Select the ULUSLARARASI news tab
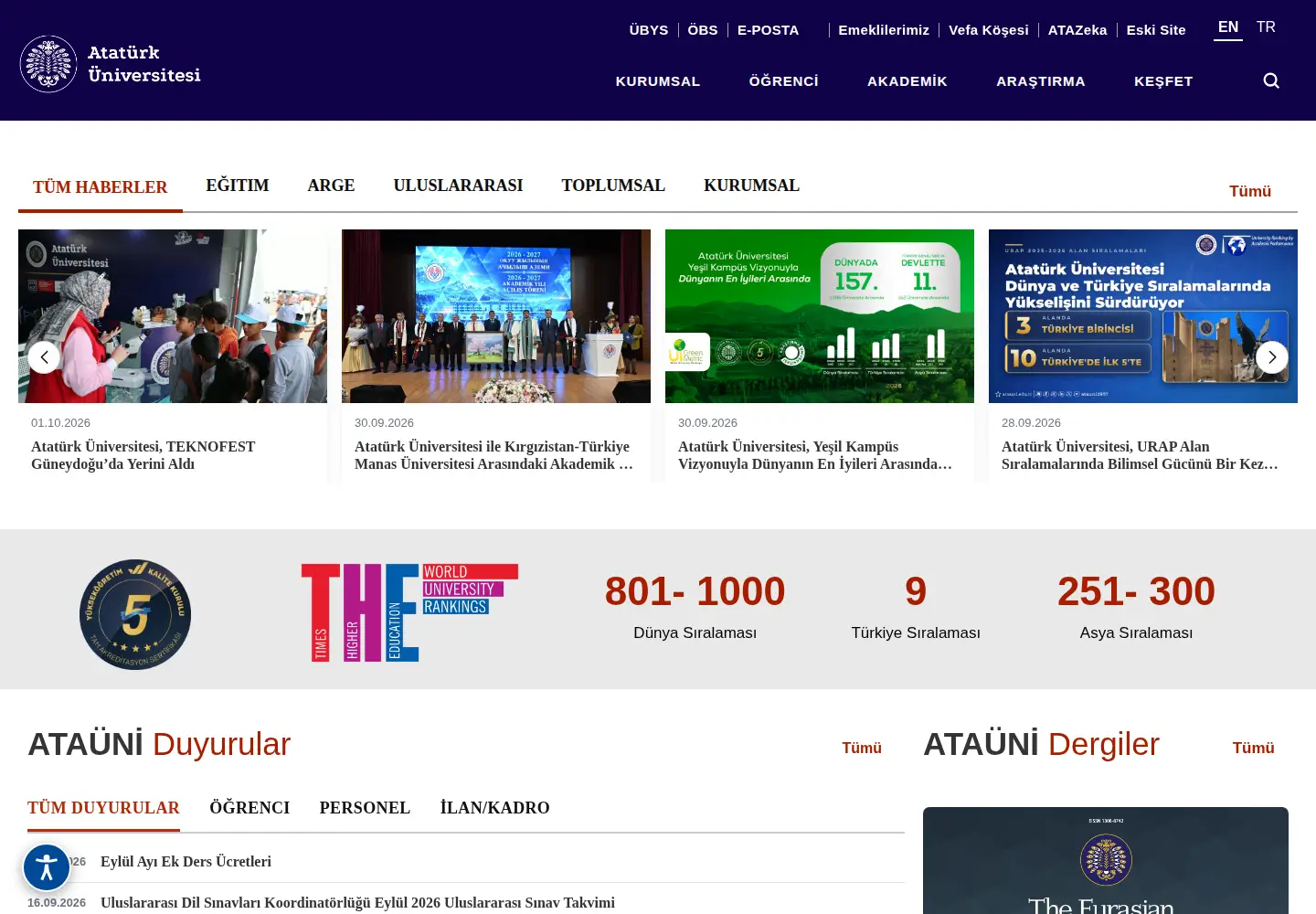Viewport: 1316px width, 914px height. (458, 186)
